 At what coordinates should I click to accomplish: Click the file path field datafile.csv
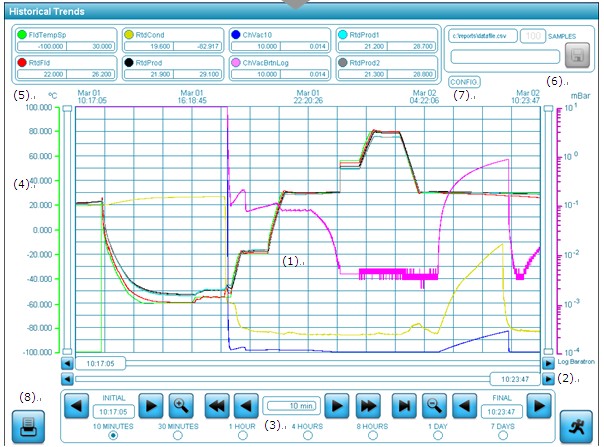coord(483,36)
